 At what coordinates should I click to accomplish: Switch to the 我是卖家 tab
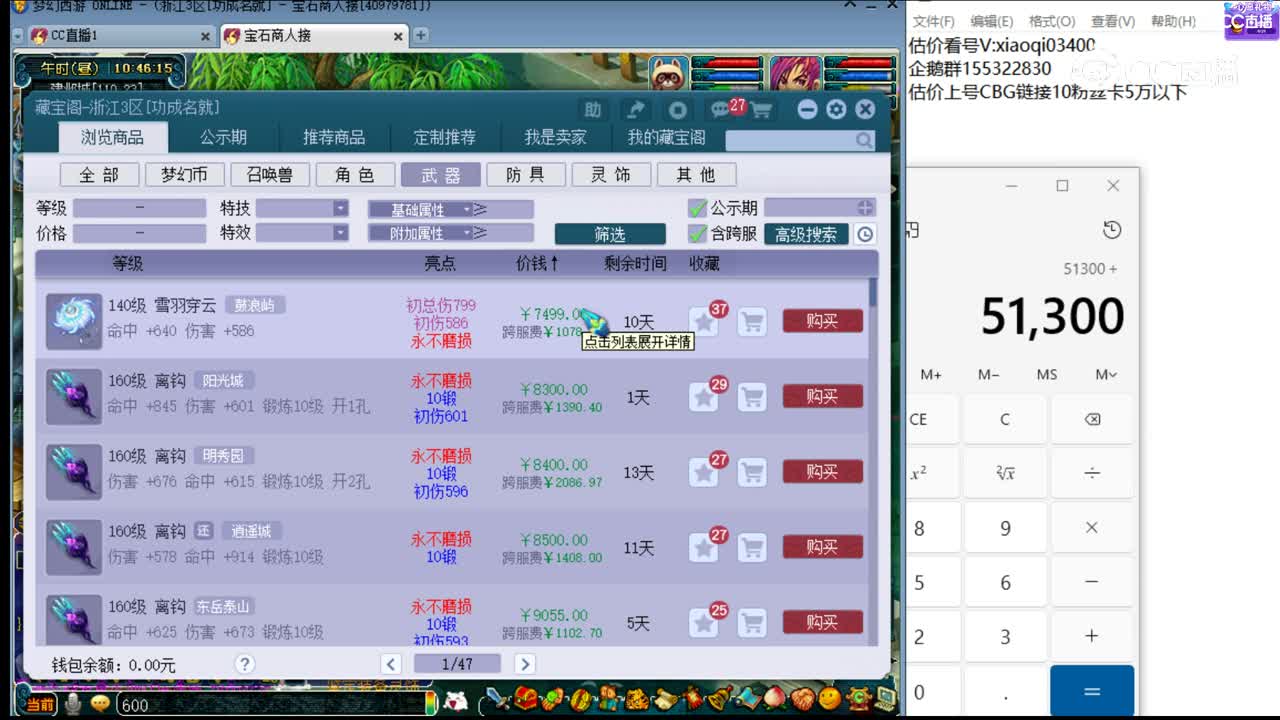click(x=554, y=137)
